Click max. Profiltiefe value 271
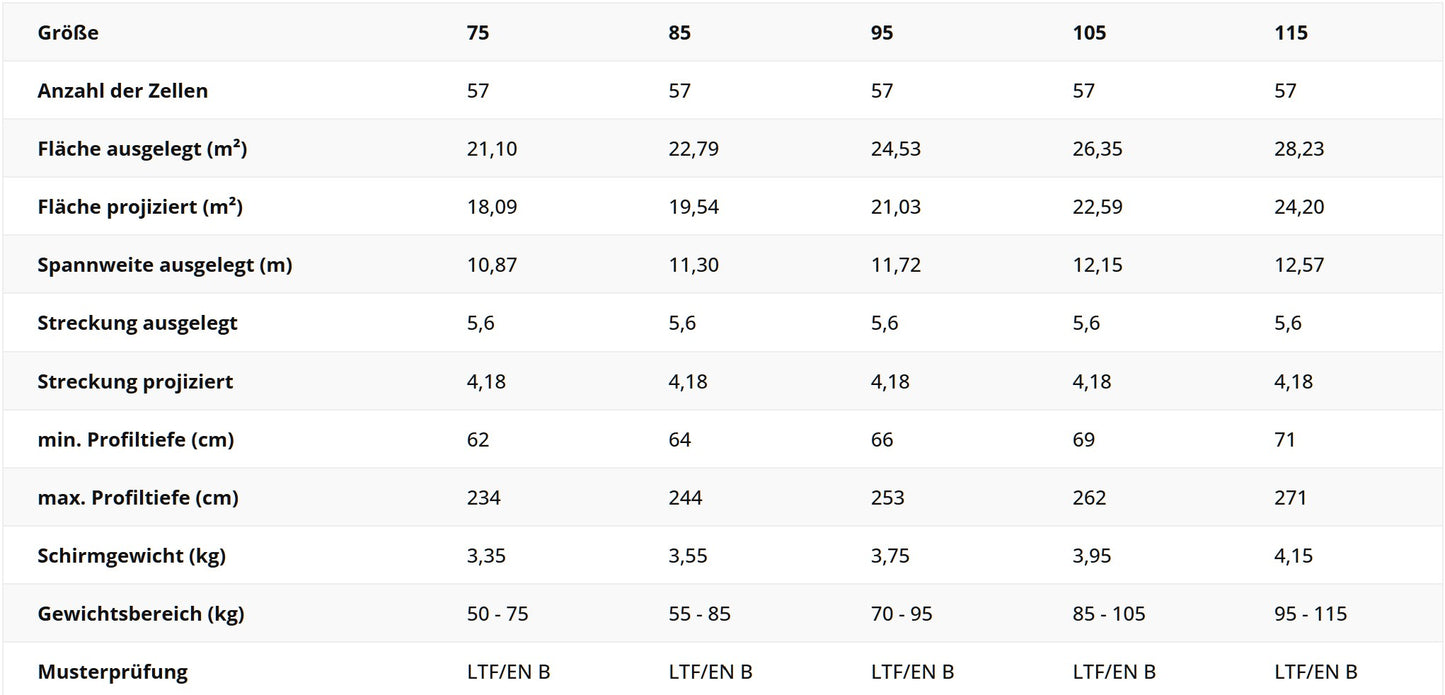 [x=1291, y=497]
